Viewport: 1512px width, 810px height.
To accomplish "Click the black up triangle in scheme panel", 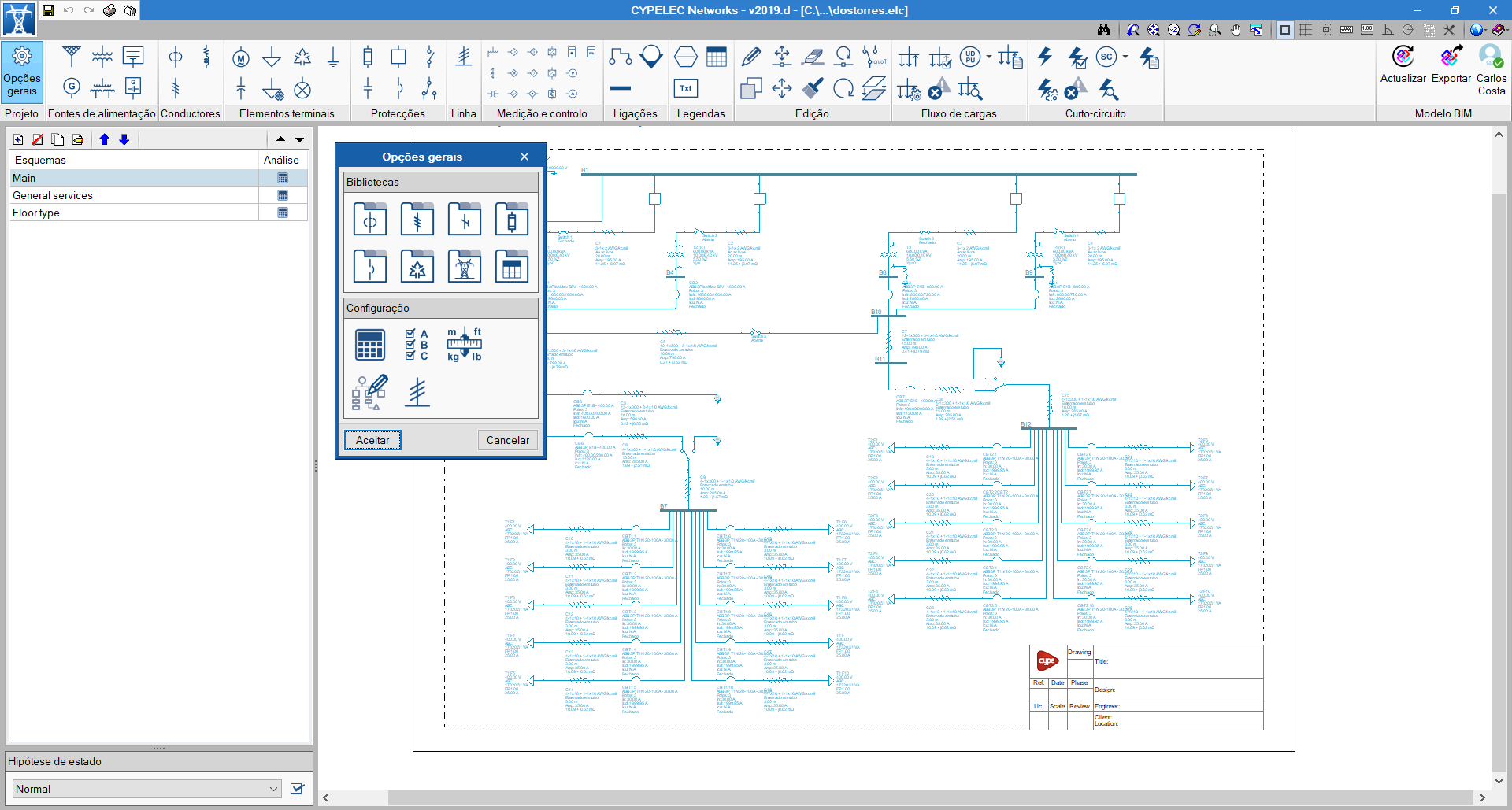I will [x=280, y=139].
